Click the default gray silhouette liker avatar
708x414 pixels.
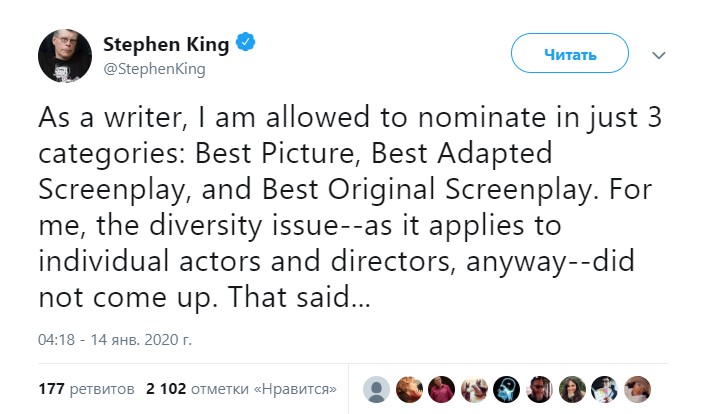376,388
